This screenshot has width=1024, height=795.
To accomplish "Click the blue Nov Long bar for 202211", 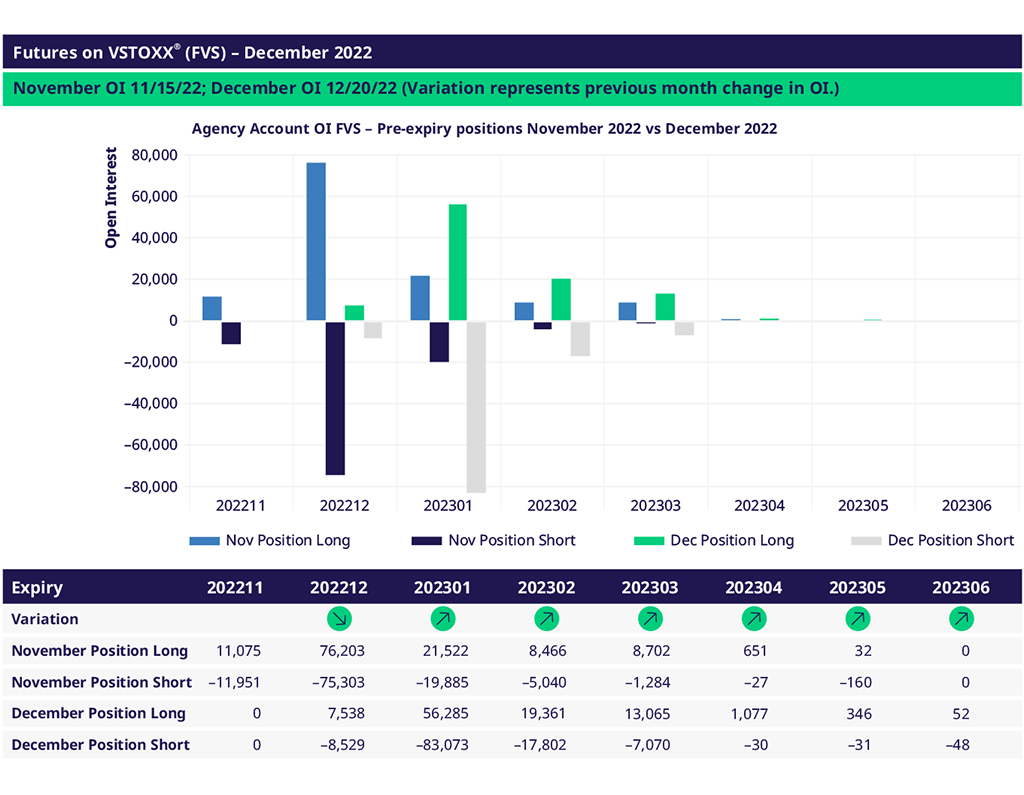I will pyautogui.click(x=212, y=308).
